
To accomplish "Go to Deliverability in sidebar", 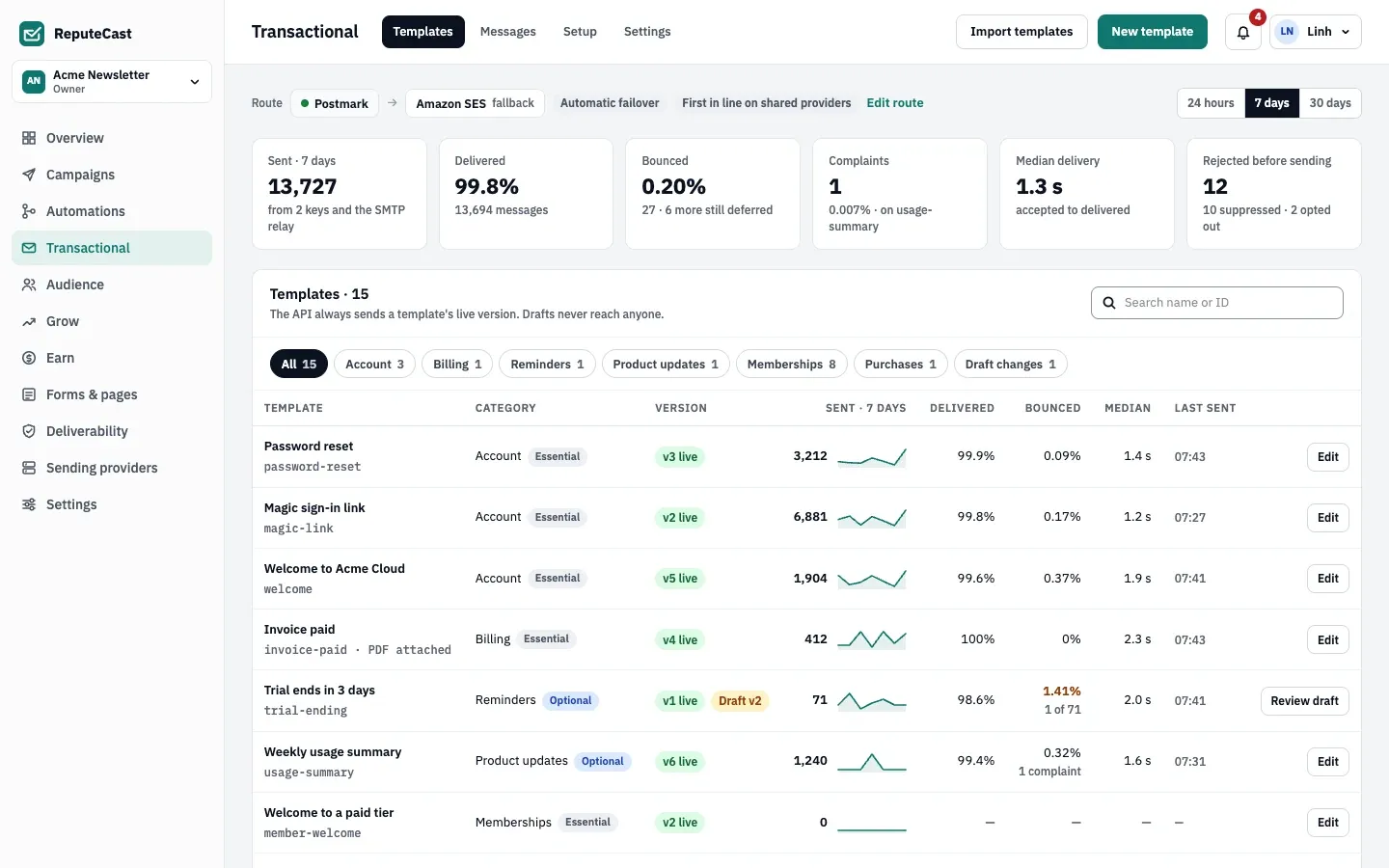I will coord(112,431).
